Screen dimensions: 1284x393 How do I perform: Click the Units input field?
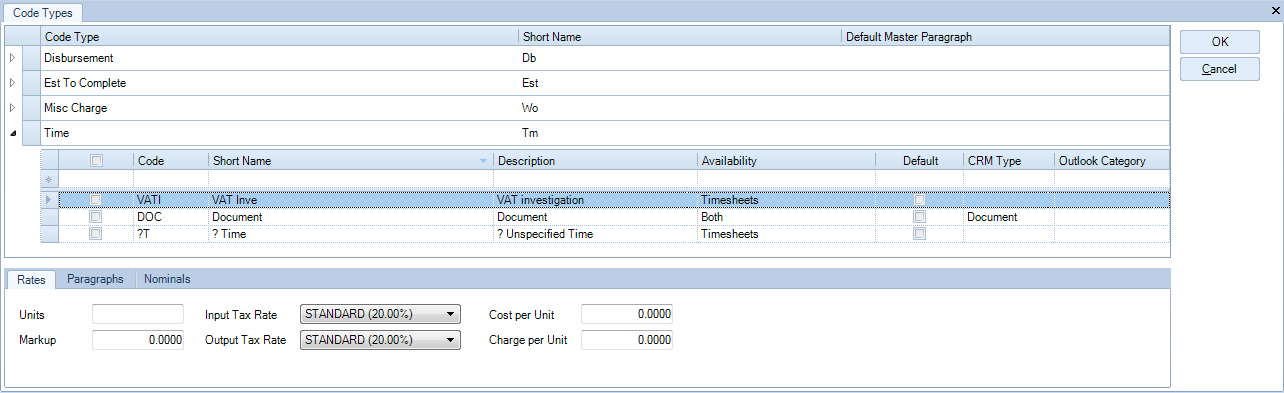138,314
